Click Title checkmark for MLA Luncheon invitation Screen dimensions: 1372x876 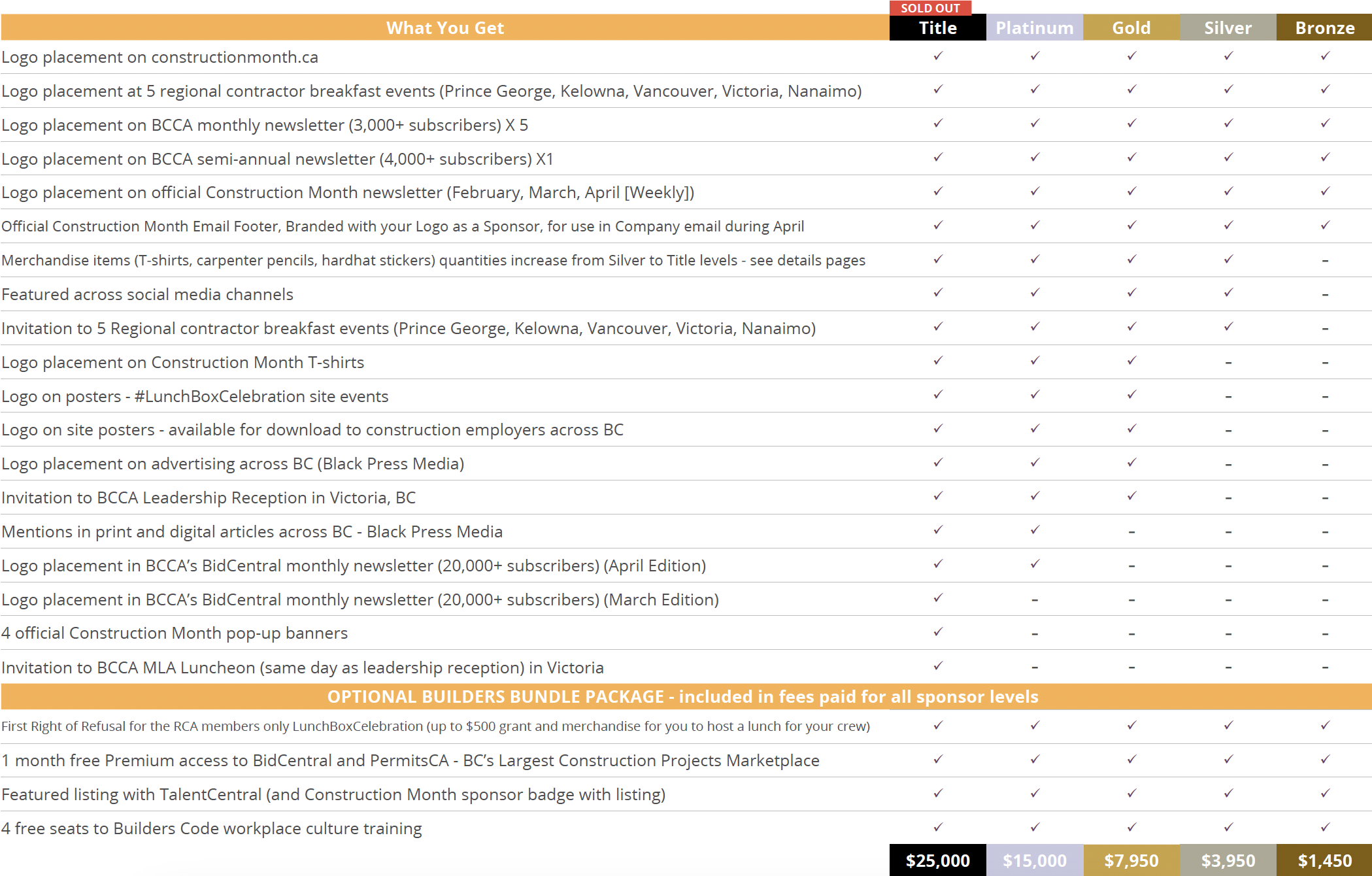938,666
